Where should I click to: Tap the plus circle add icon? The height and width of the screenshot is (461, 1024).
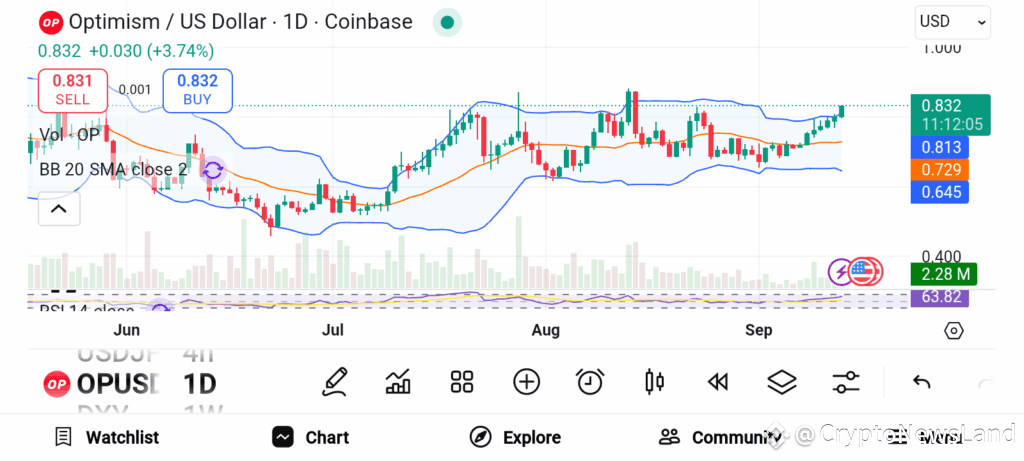[x=526, y=382]
